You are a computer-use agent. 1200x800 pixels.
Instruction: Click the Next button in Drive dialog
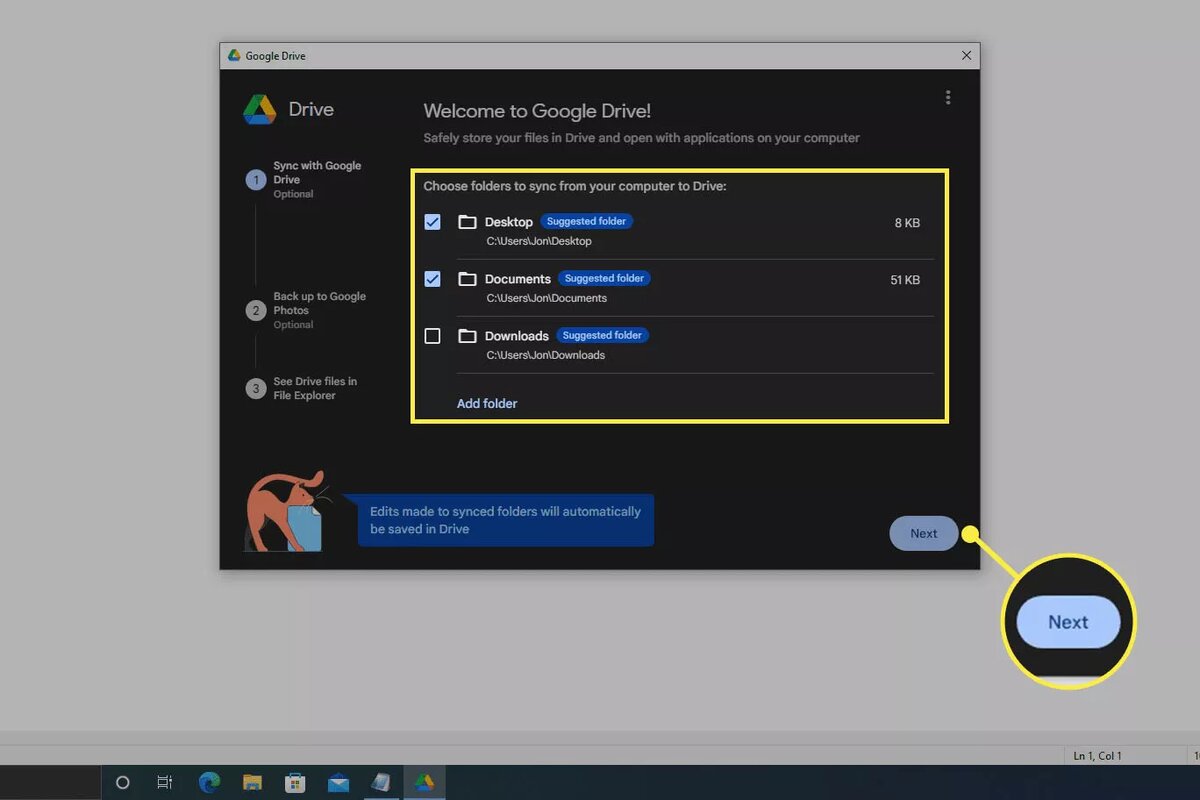point(923,533)
